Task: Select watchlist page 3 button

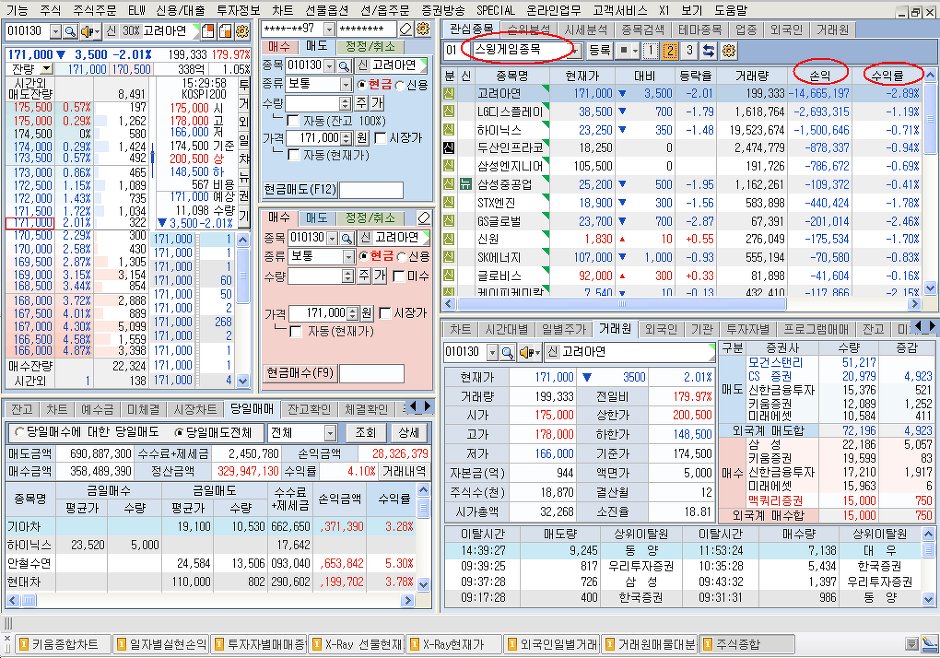Action: (689, 50)
